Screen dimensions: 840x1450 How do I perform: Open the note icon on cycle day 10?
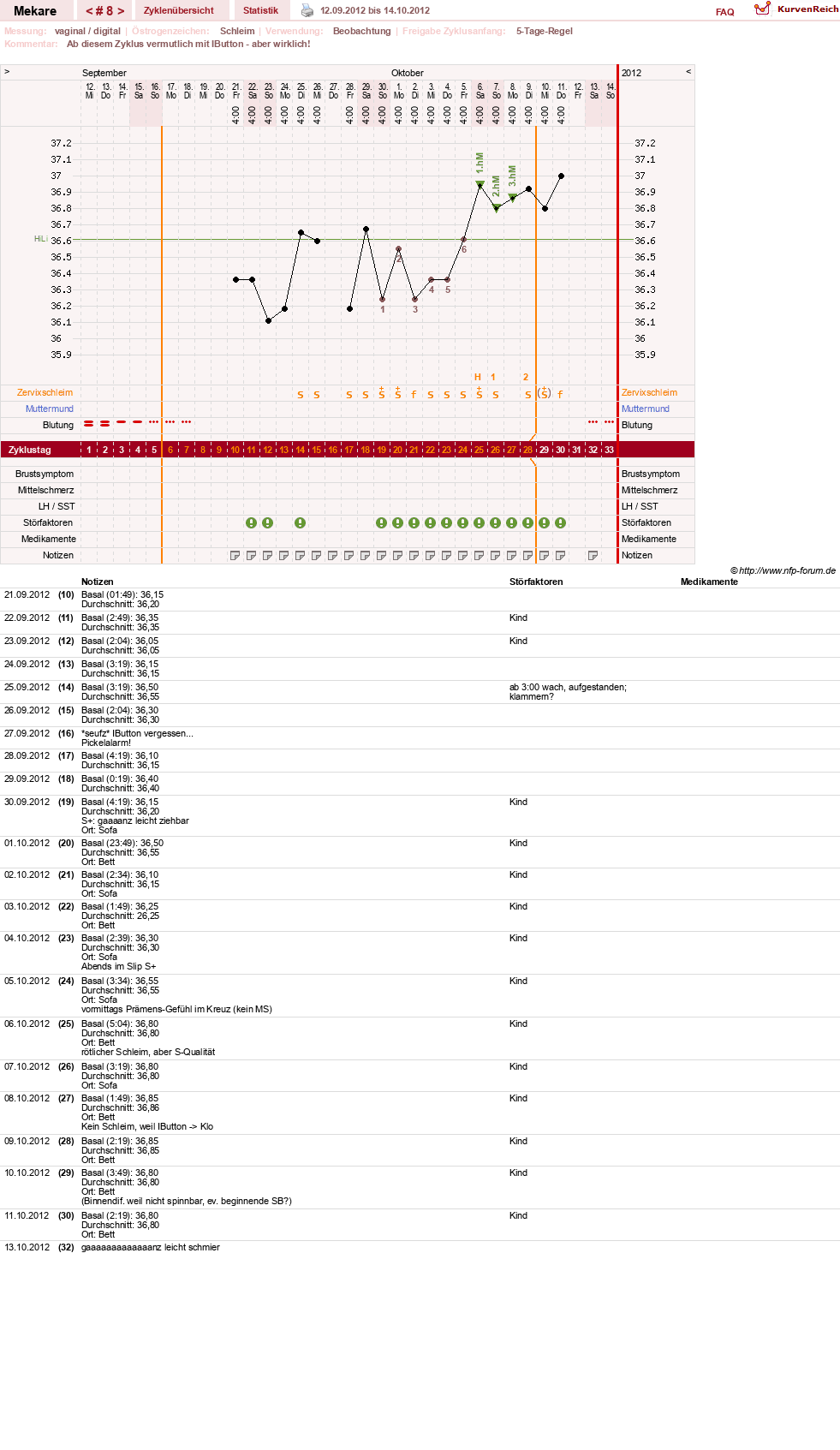coord(235,555)
